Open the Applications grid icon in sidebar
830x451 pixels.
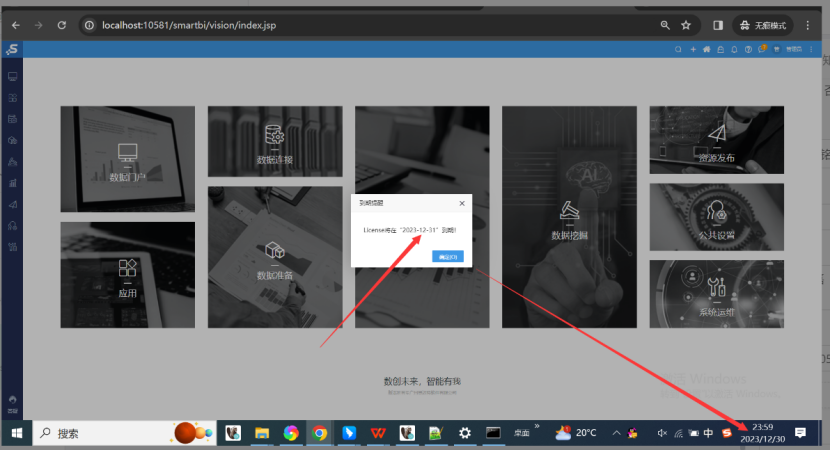[13, 98]
